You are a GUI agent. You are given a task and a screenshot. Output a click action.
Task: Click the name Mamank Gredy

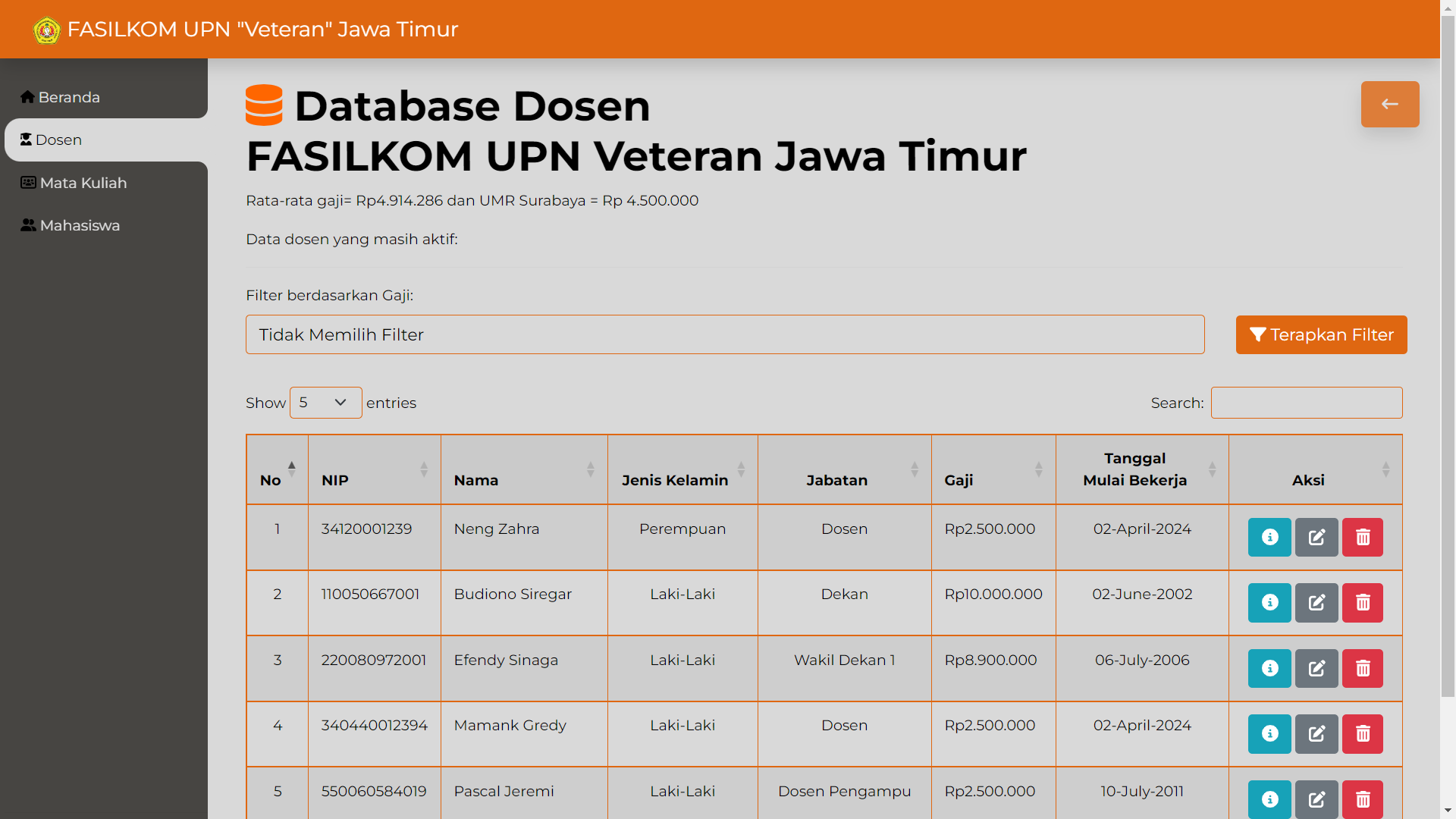[x=510, y=725]
